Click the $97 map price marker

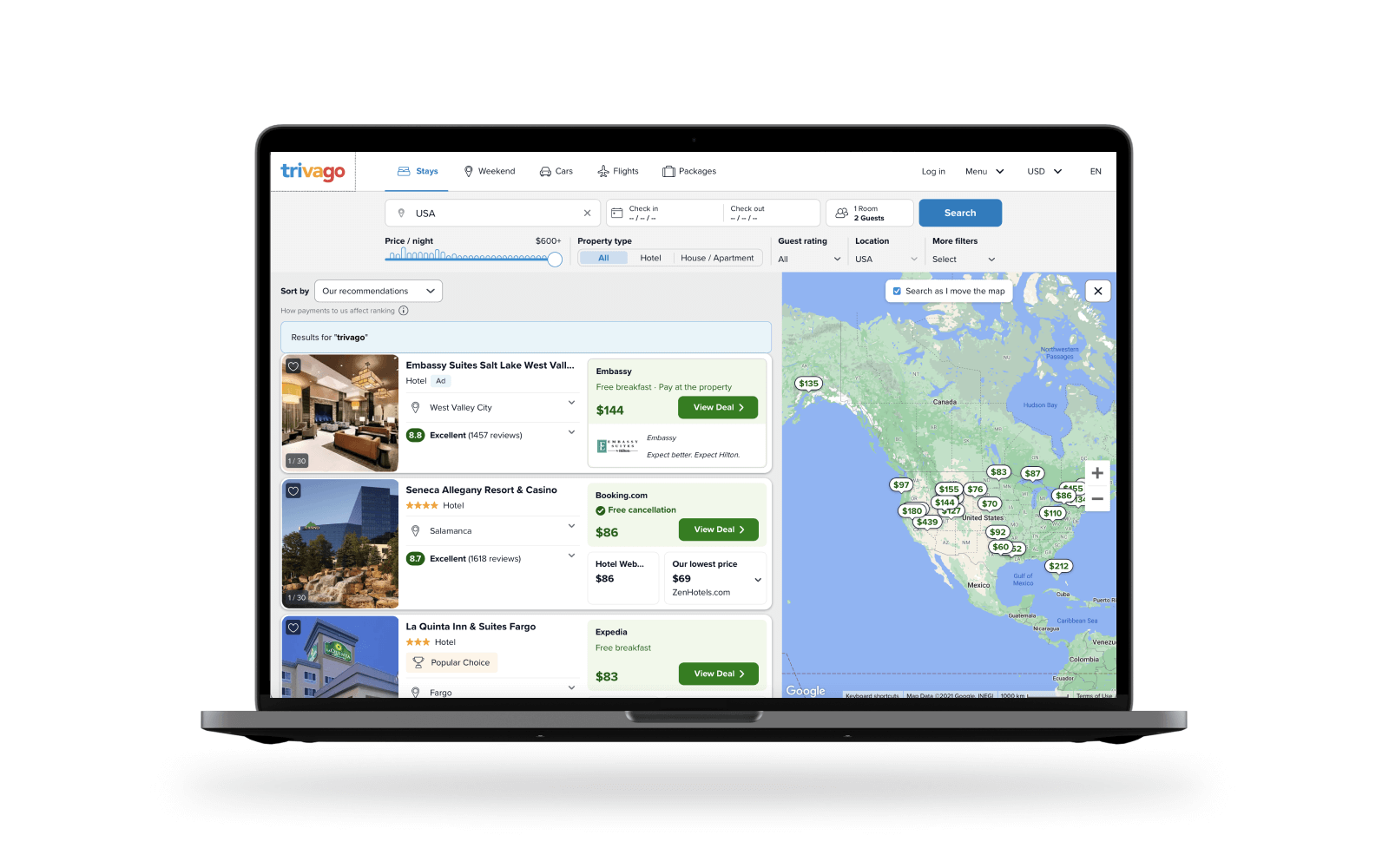901,484
